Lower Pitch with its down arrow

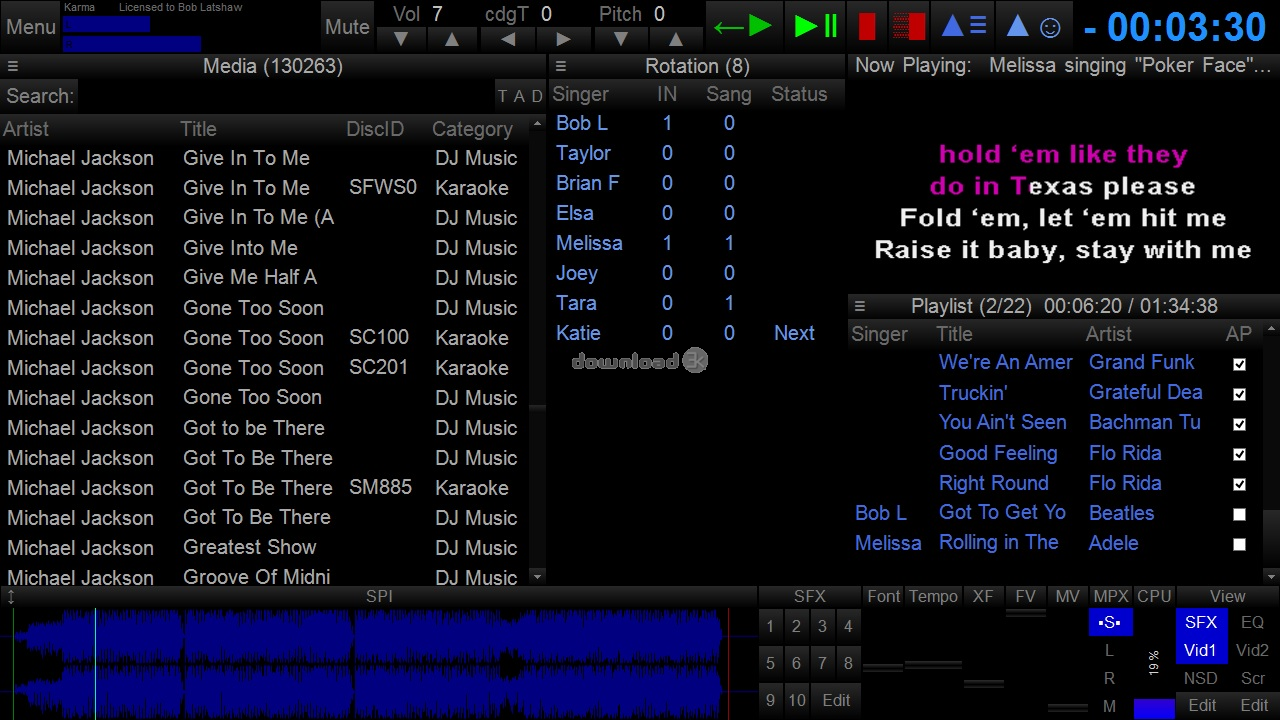(x=621, y=40)
